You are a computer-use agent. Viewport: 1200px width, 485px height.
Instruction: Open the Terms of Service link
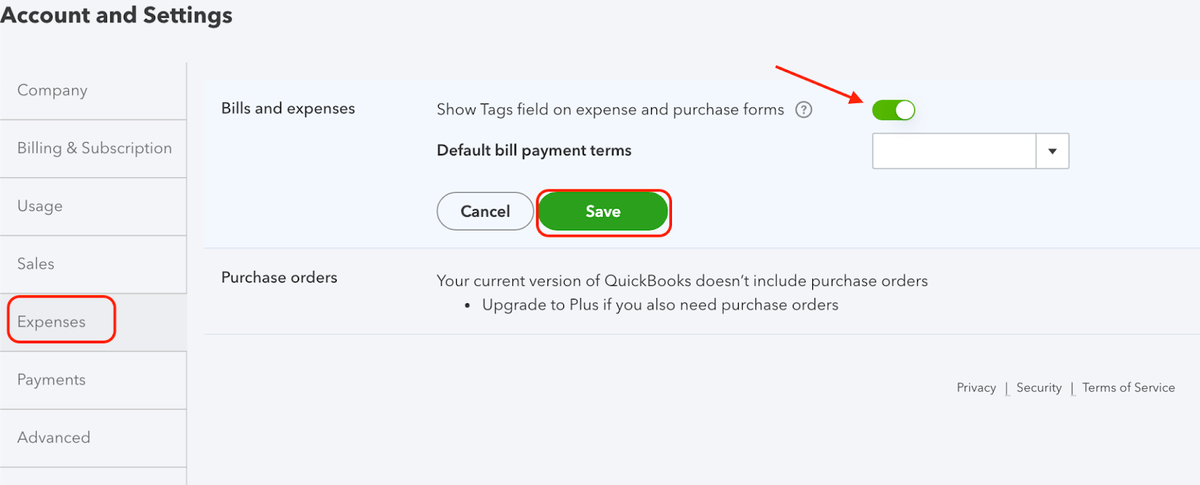[1129, 388]
